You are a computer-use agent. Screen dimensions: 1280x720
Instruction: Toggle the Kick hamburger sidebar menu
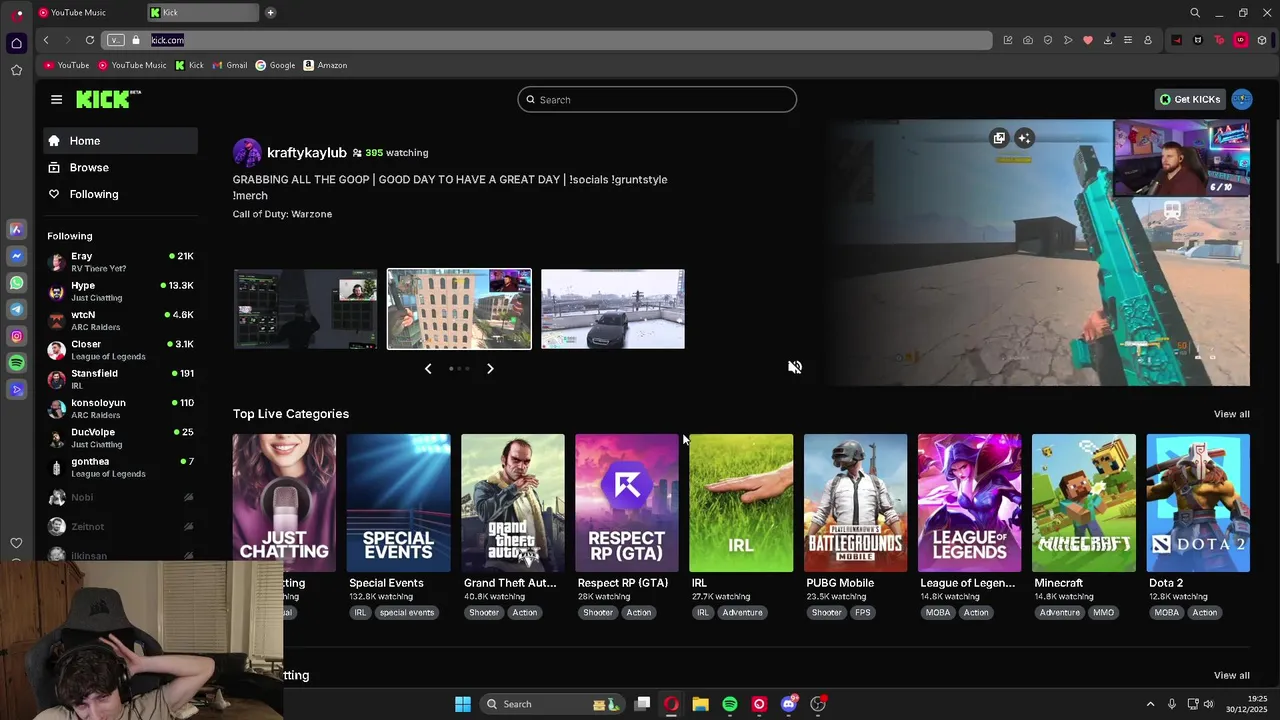click(x=56, y=99)
